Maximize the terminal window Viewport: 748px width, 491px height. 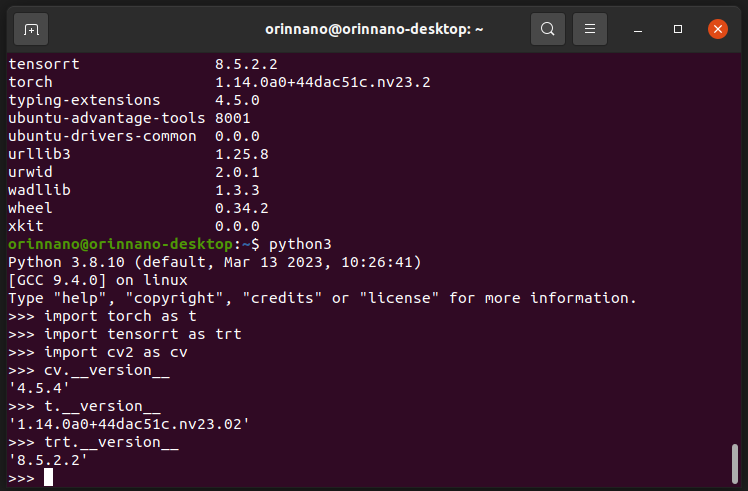coord(678,29)
